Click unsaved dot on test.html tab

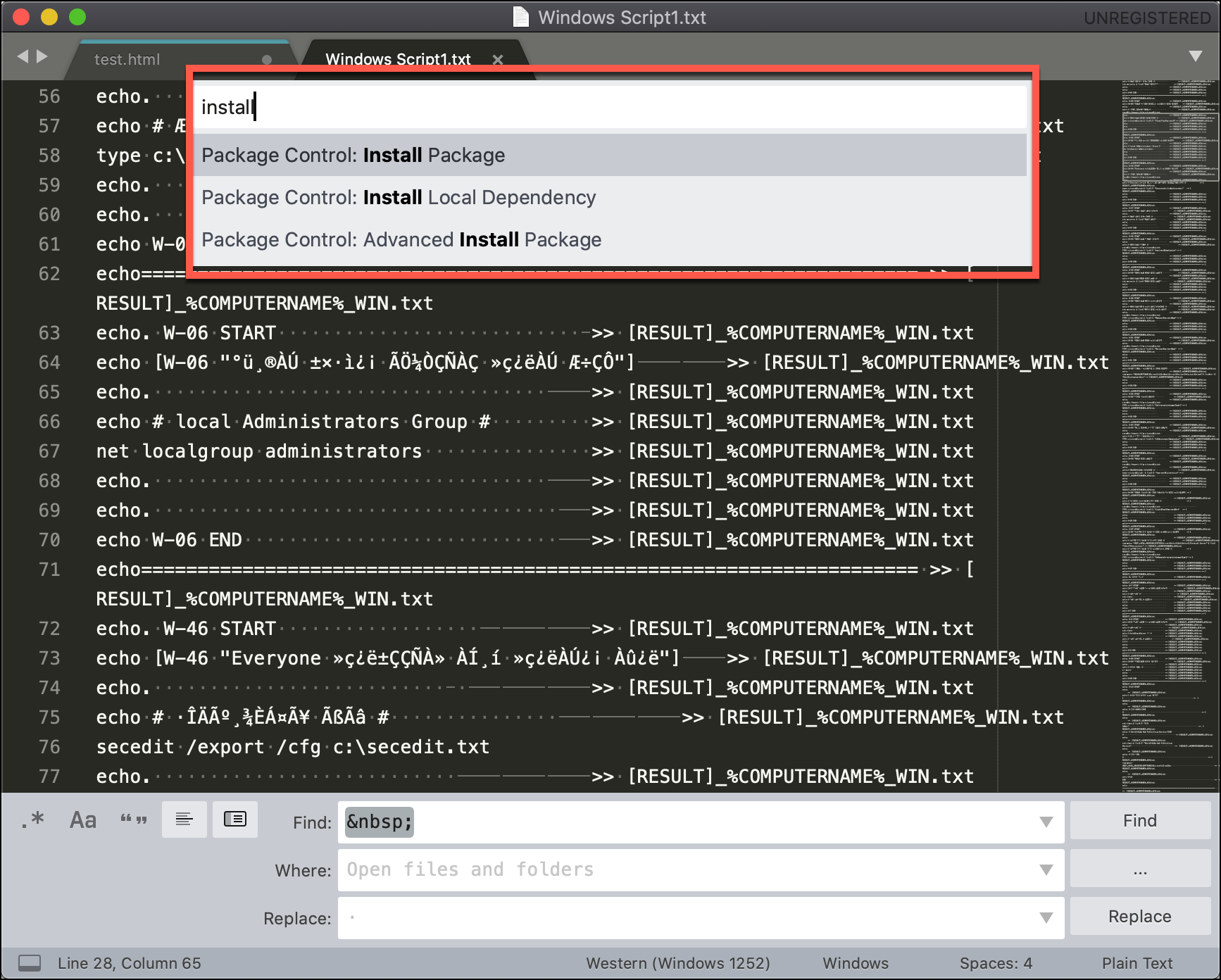point(267,60)
